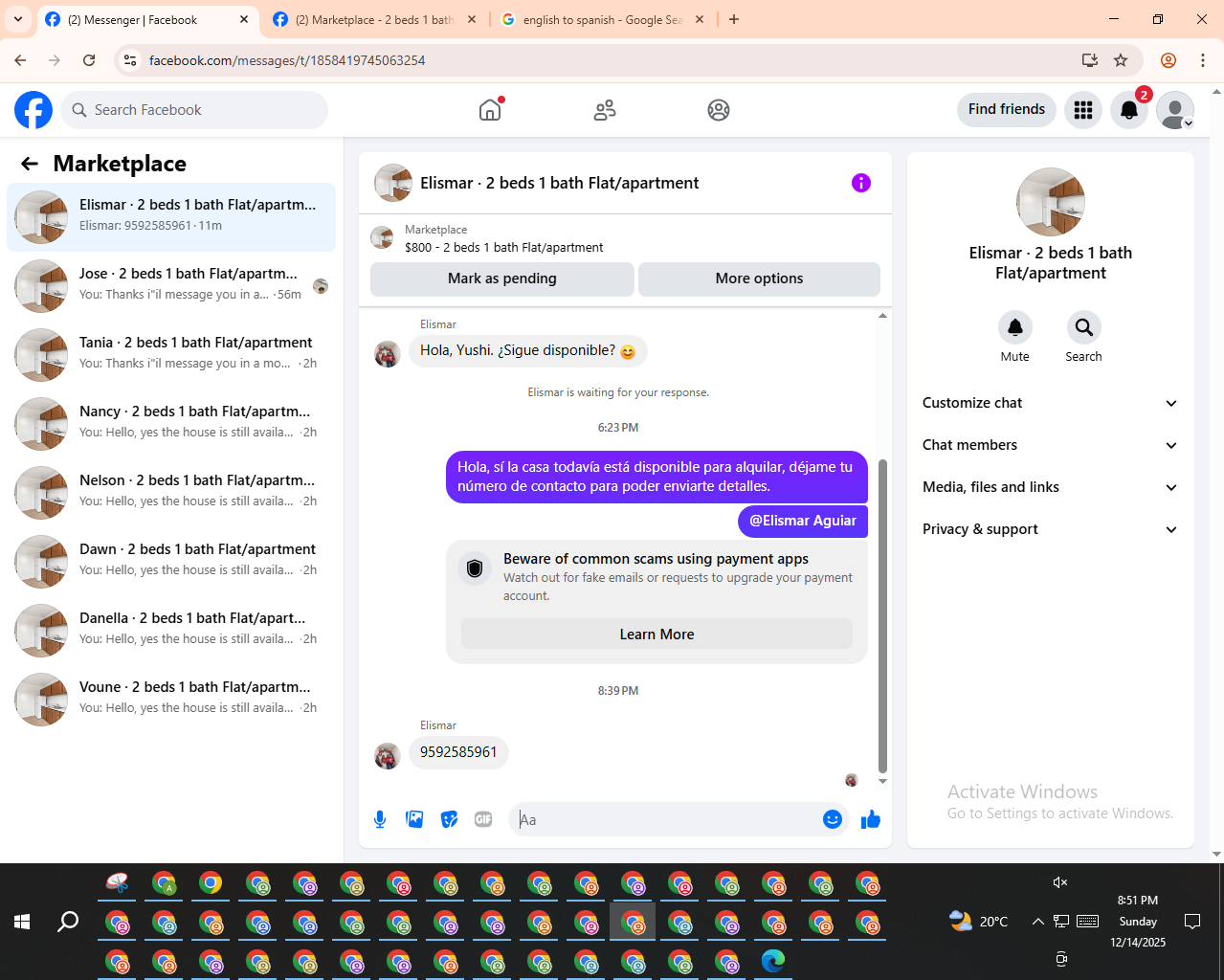The image size is (1224, 980).
Task: Click Elismar listing thumbnail in right panel
Action: tap(1051, 202)
